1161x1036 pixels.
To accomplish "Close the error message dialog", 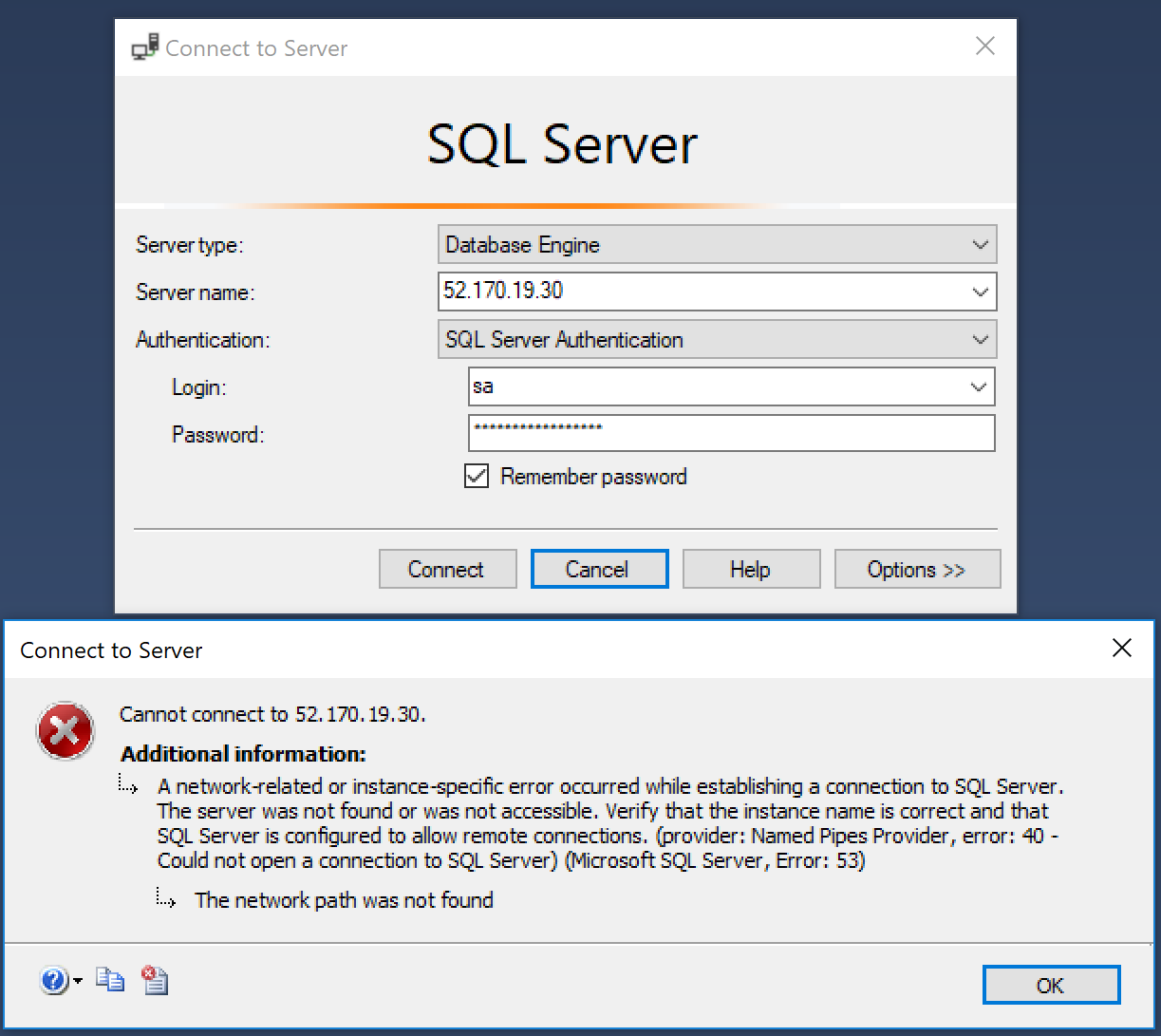I will point(1121,649).
